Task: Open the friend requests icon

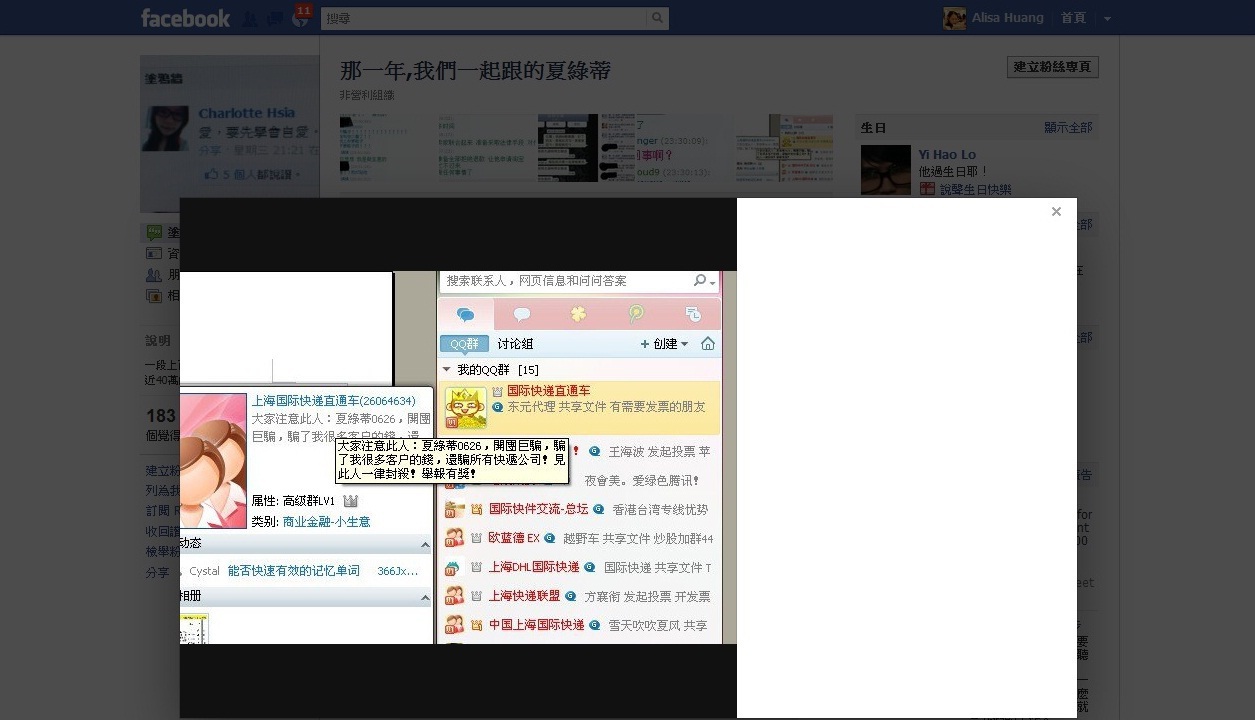Action: pos(249,19)
